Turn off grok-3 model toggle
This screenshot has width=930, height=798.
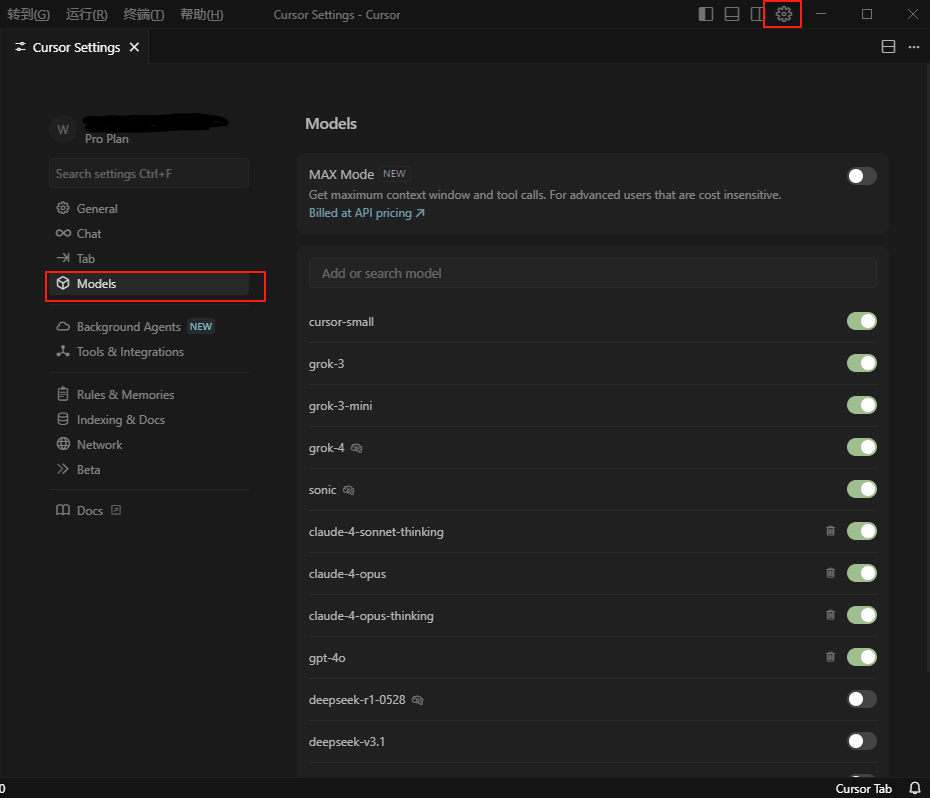pyautogui.click(x=862, y=363)
